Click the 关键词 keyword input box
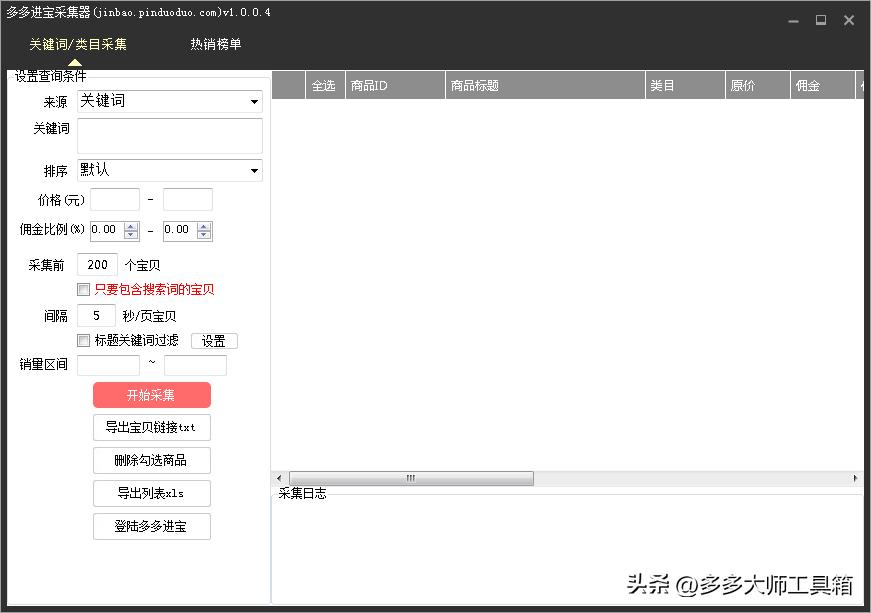The width and height of the screenshot is (871, 613). click(x=168, y=135)
